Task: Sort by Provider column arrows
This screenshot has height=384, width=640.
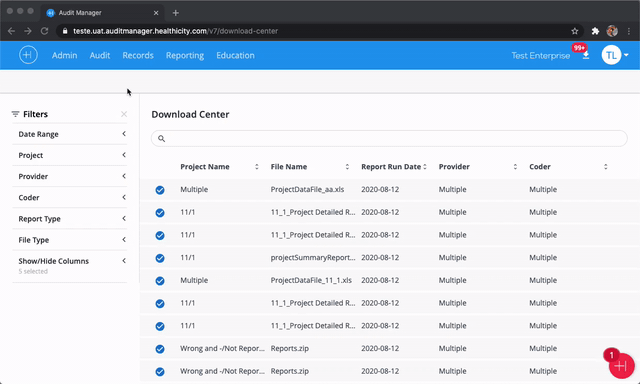Action: 515,166
